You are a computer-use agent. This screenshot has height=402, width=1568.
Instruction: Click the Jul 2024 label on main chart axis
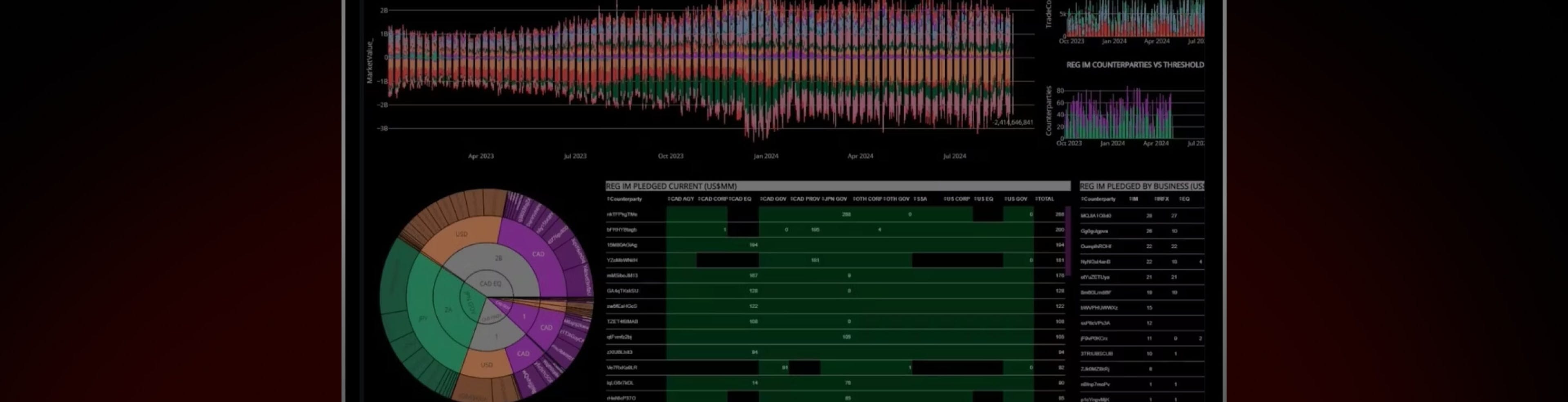pos(954,156)
